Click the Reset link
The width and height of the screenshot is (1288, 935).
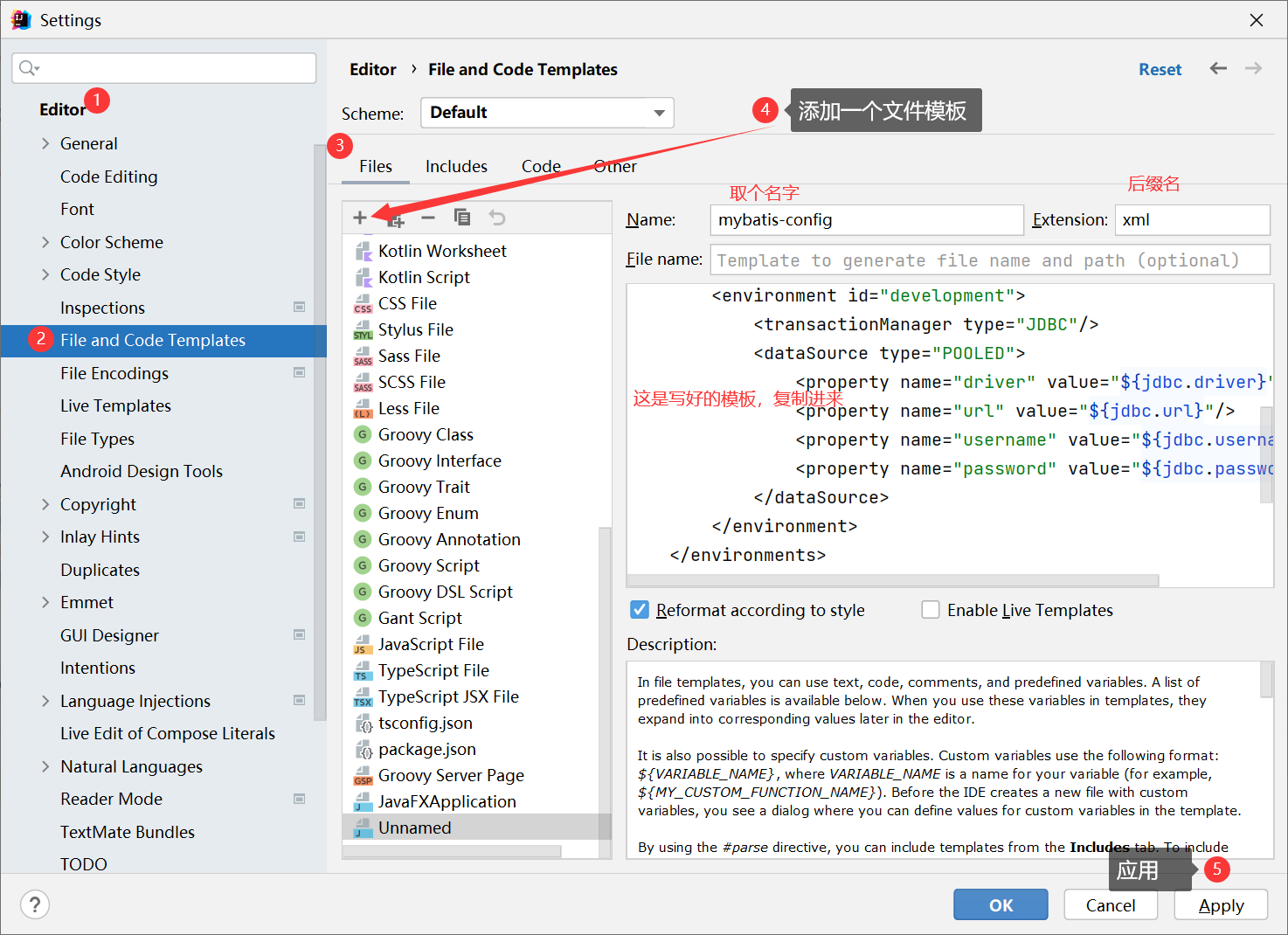[1160, 69]
